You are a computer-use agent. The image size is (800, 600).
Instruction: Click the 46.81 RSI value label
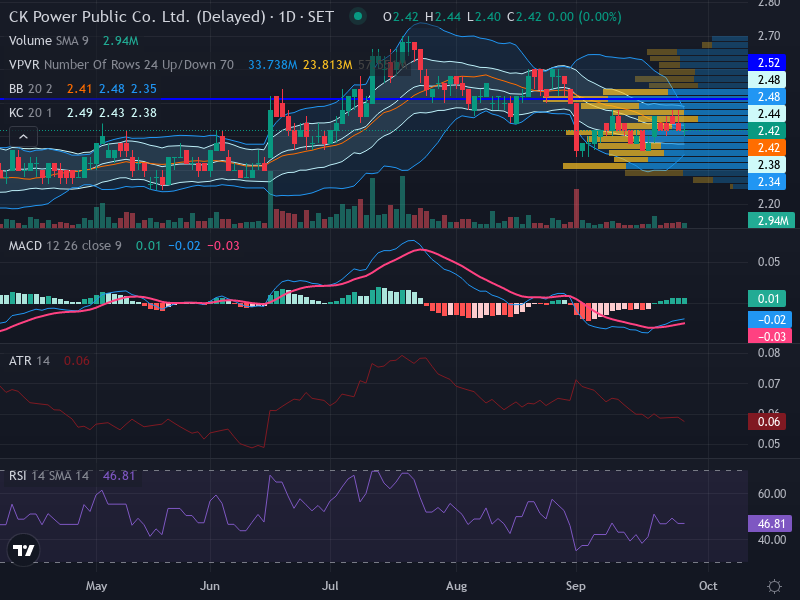tap(769, 524)
